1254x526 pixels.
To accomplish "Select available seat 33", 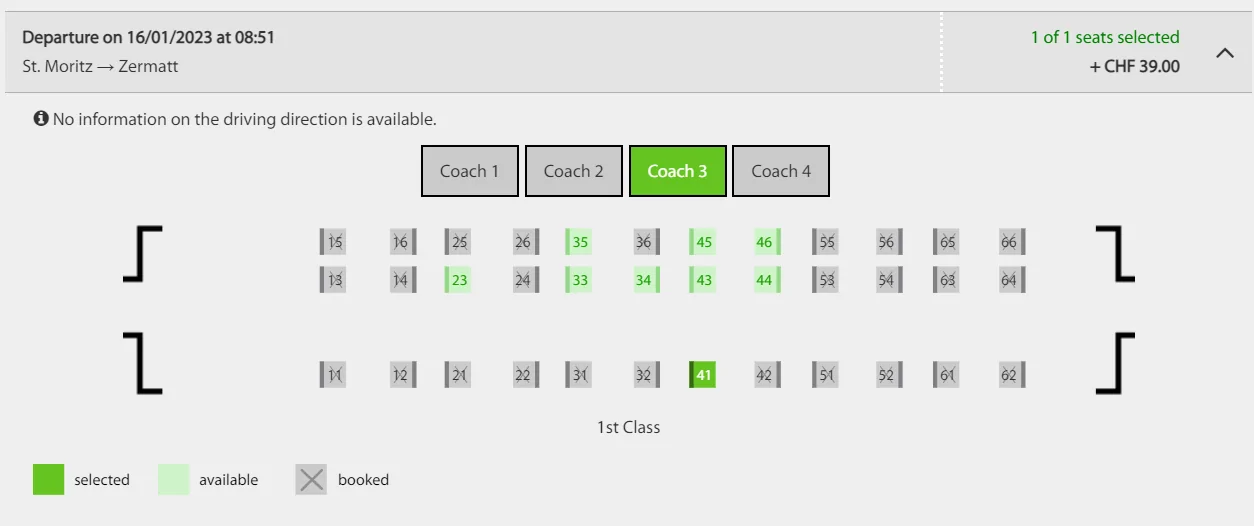I will click(x=578, y=280).
